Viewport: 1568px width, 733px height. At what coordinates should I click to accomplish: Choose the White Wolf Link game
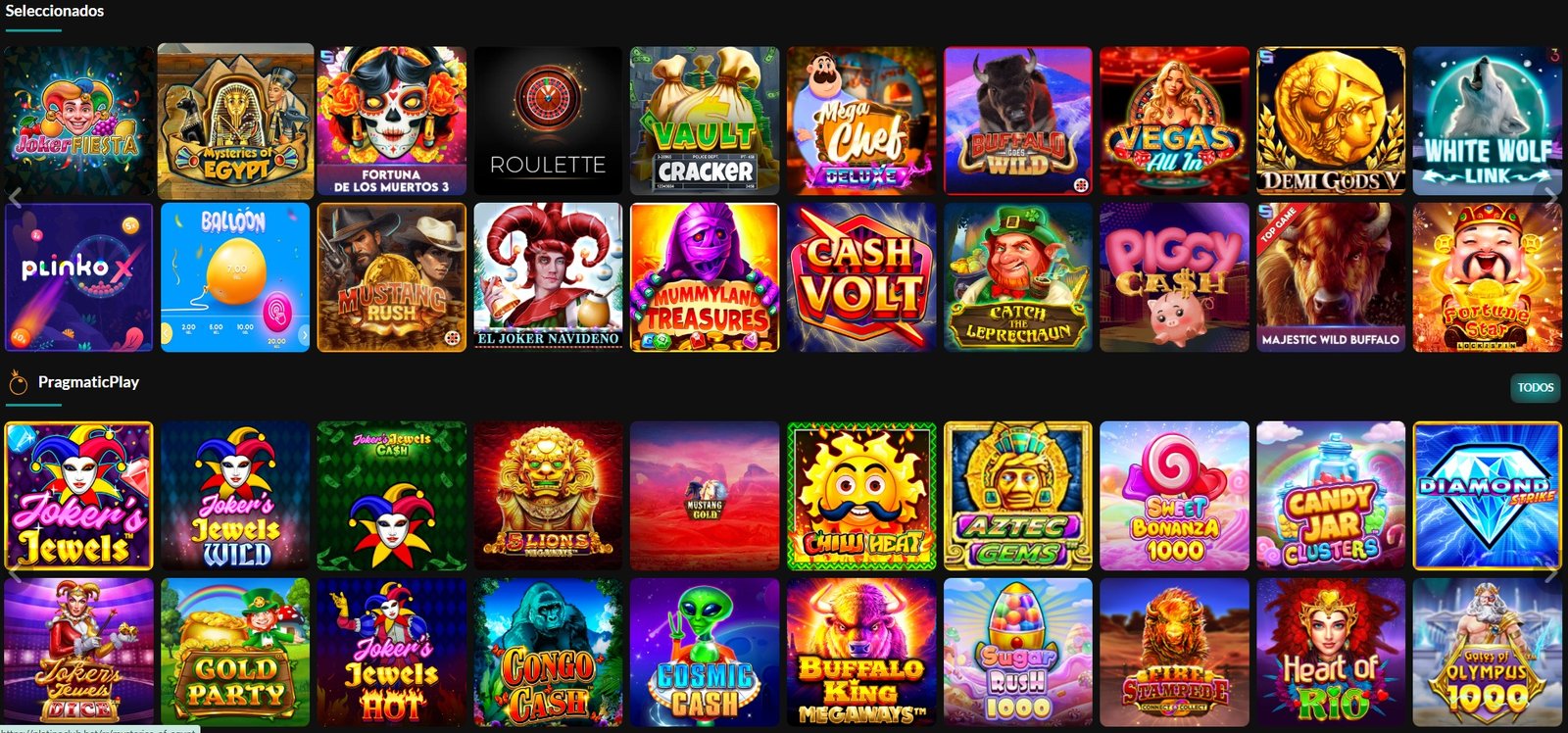(1488, 121)
